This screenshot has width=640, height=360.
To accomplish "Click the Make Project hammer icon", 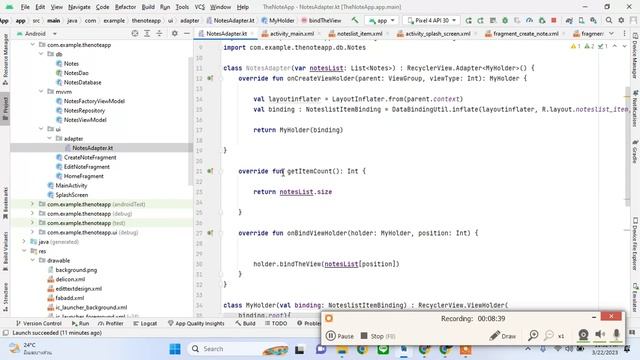I will (355, 20).
